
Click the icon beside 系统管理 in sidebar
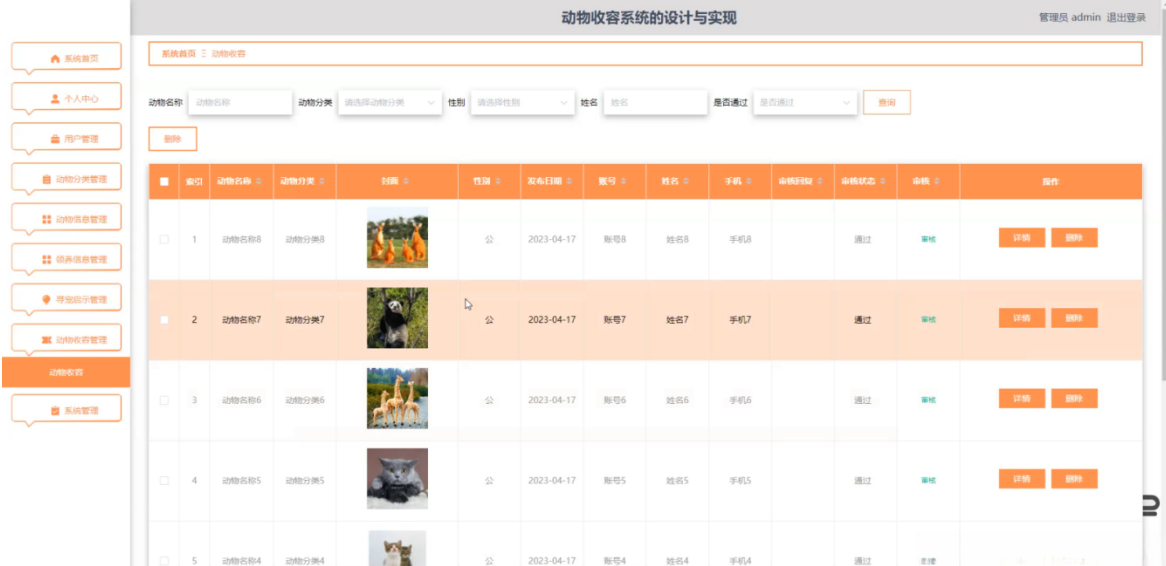(x=55, y=411)
